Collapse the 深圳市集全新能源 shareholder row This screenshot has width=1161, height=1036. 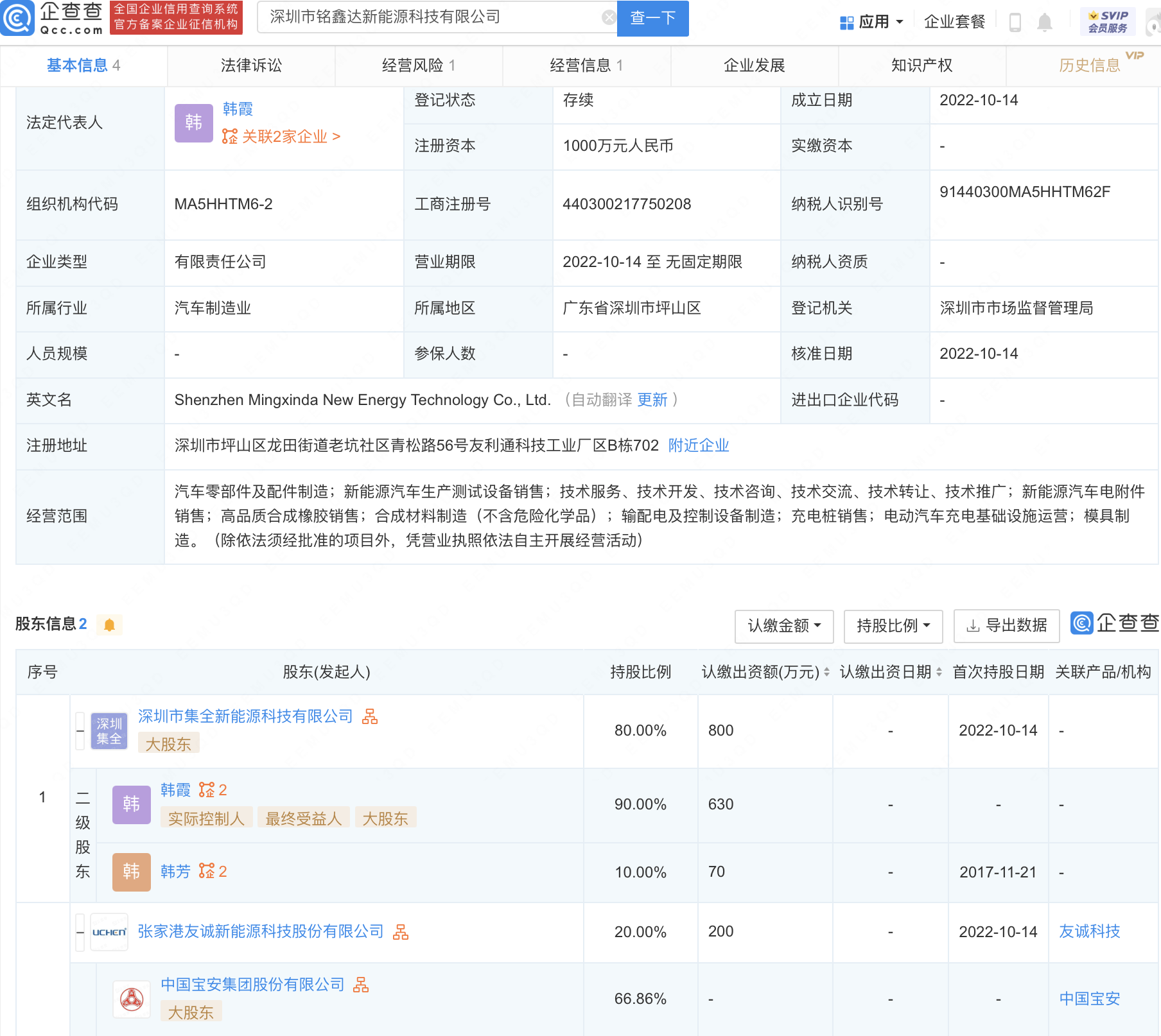pyautogui.click(x=80, y=731)
